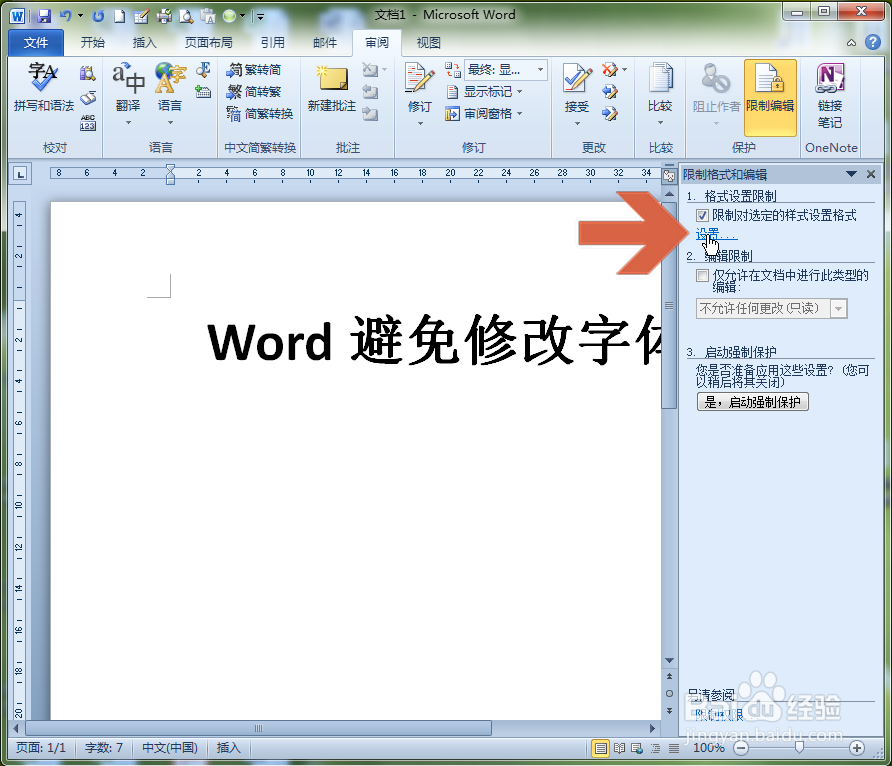Click the language indicator in status bar
This screenshot has width=892, height=766.
[170, 748]
